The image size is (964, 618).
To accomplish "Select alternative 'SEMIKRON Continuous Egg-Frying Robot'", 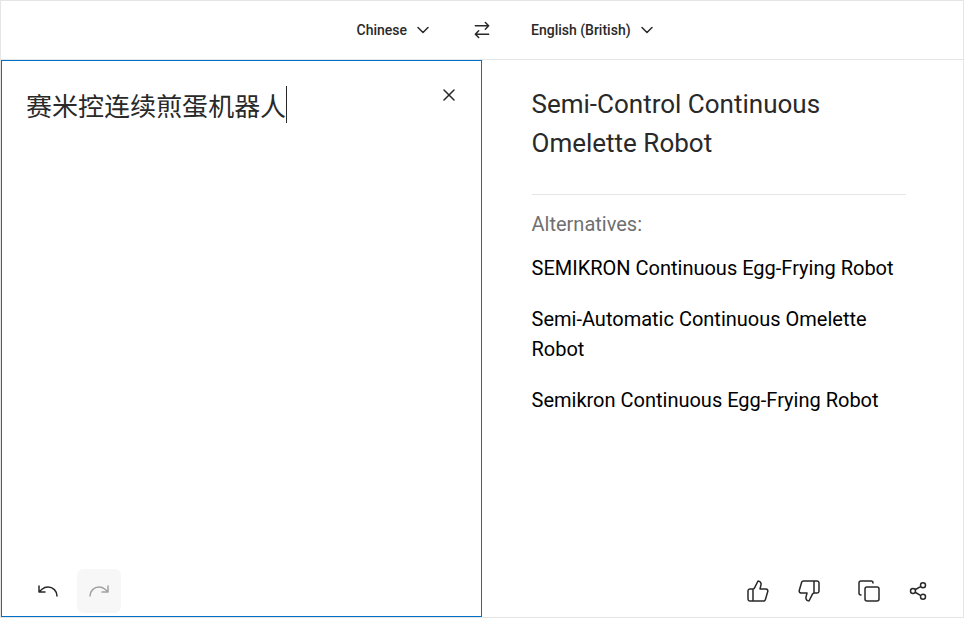I will (x=712, y=268).
